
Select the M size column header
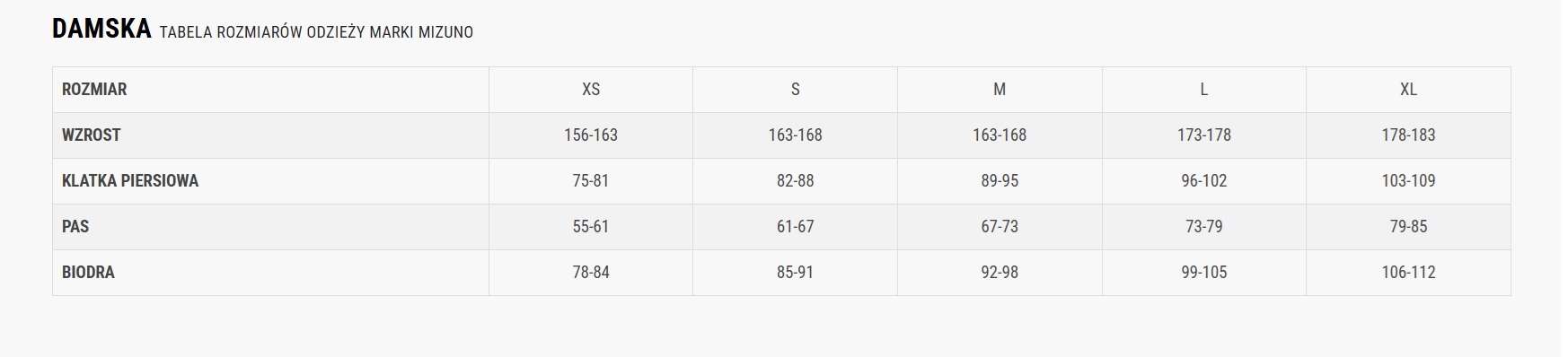pos(1000,90)
